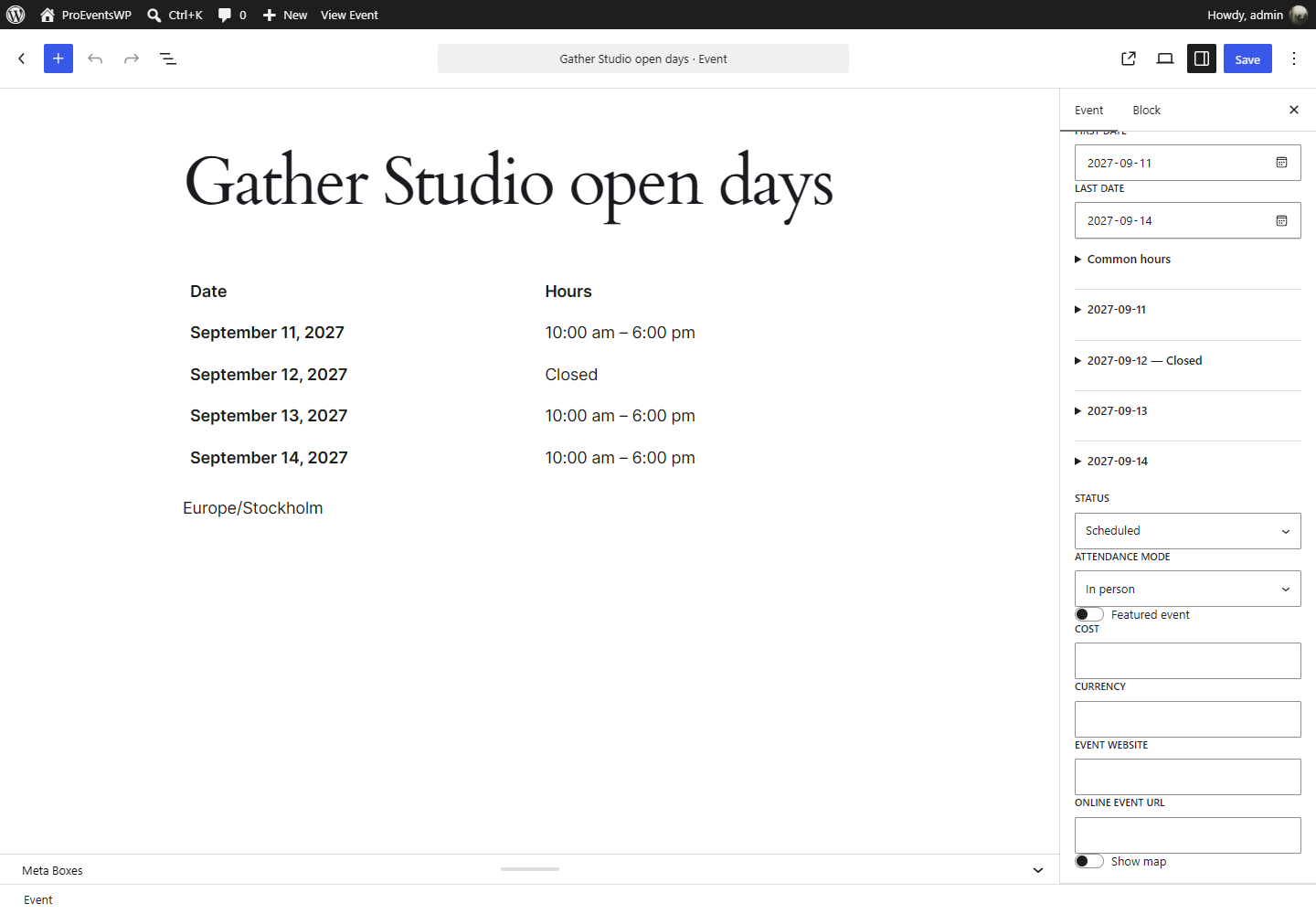The image size is (1316, 914).
Task: Go to ProEventsWP site home
Action: click(x=86, y=15)
